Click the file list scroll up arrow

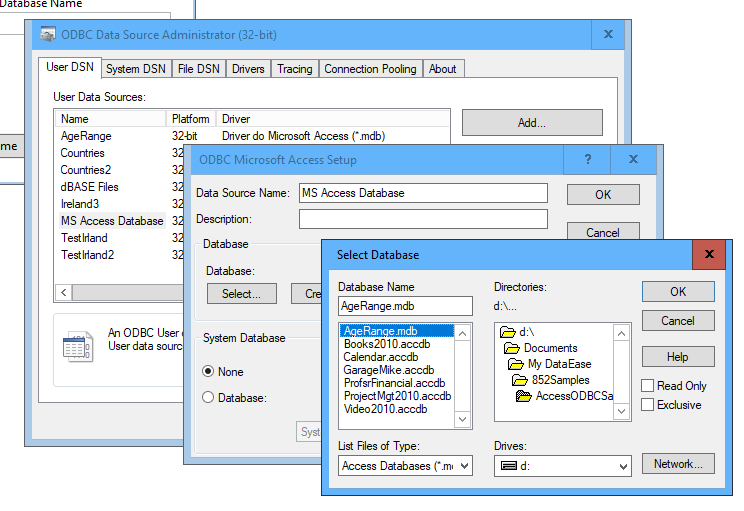point(463,334)
